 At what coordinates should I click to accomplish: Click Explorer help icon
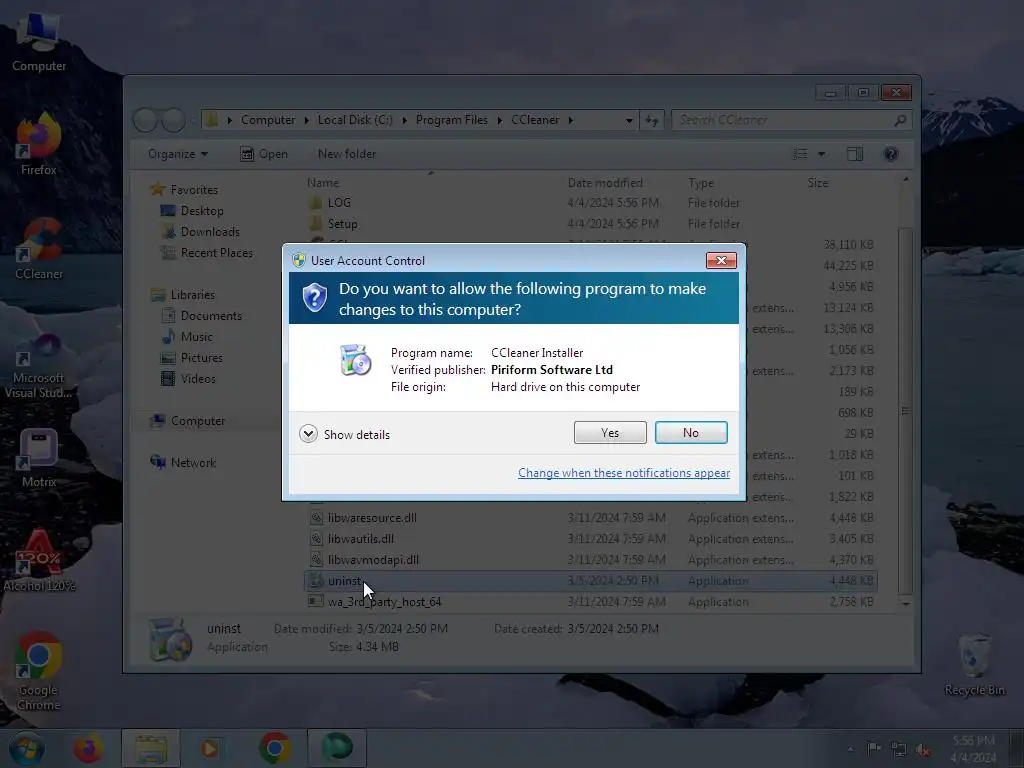click(891, 154)
